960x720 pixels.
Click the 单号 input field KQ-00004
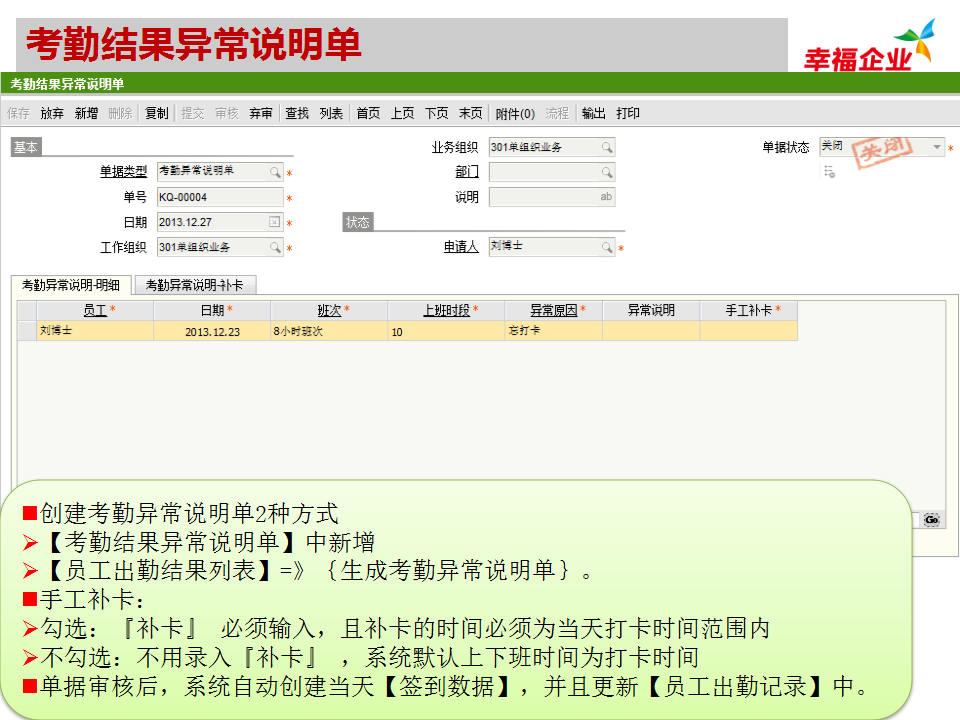pos(212,197)
